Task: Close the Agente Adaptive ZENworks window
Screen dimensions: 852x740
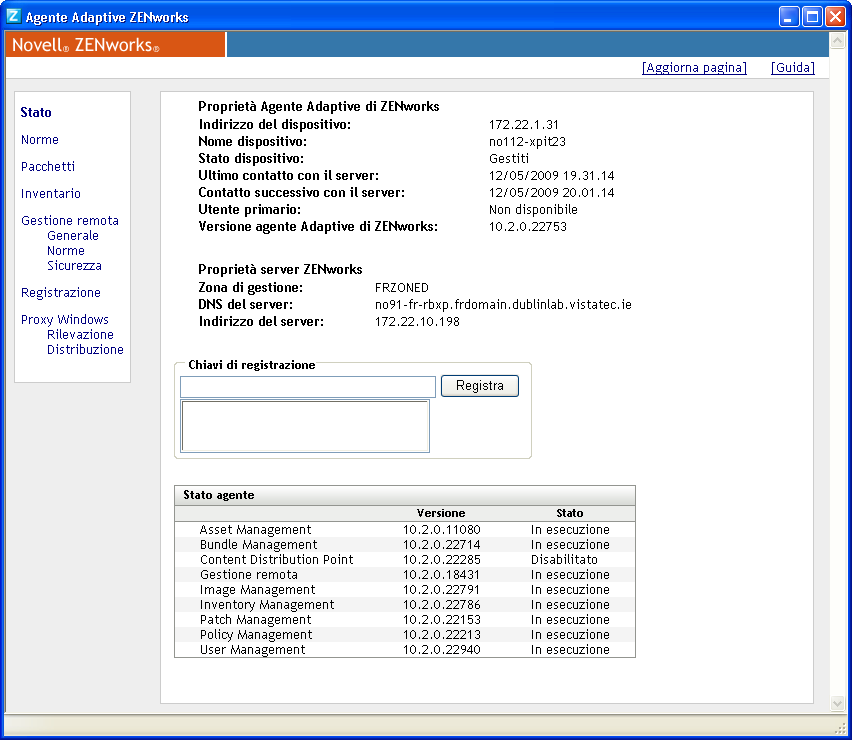Action: (836, 16)
